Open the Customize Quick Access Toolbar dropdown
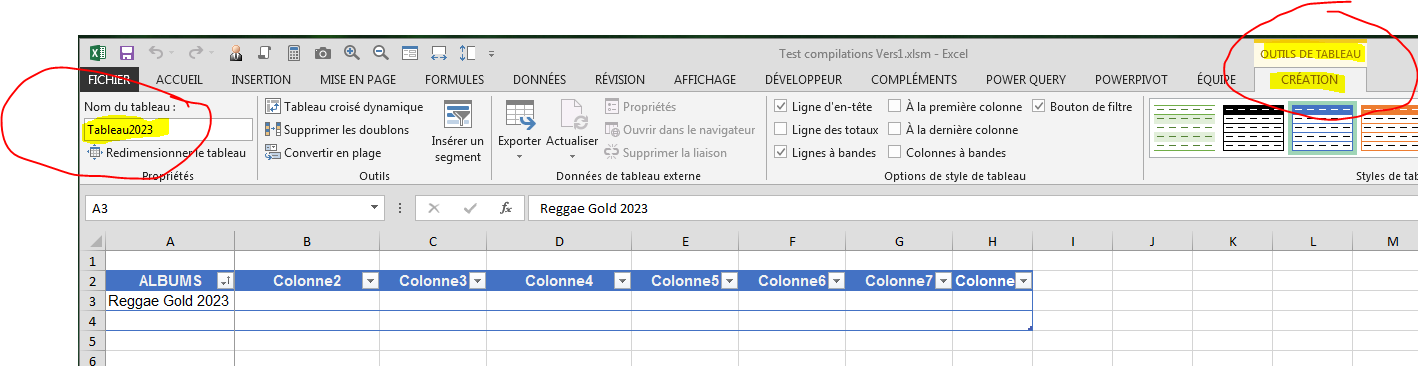 point(492,54)
